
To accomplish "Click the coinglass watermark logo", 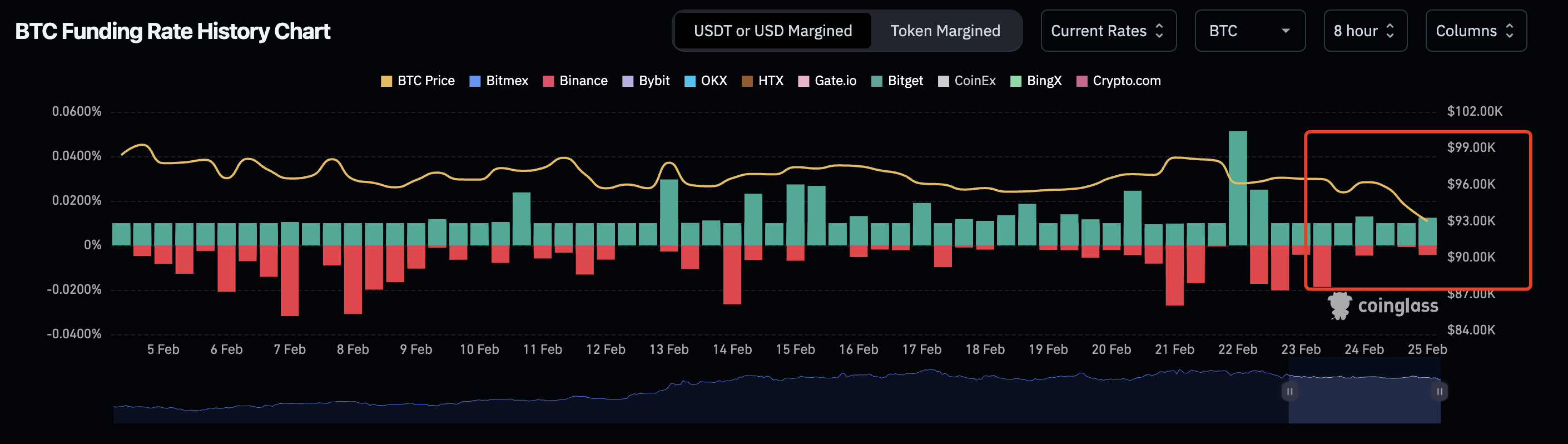I will click(1382, 306).
